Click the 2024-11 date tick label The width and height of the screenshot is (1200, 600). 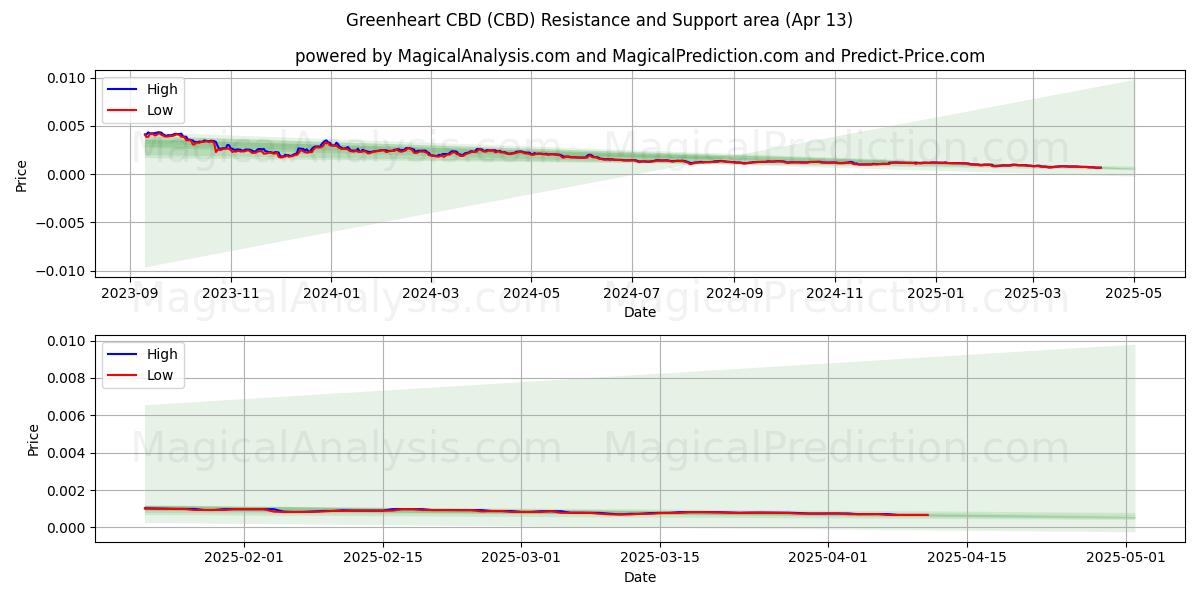click(834, 293)
